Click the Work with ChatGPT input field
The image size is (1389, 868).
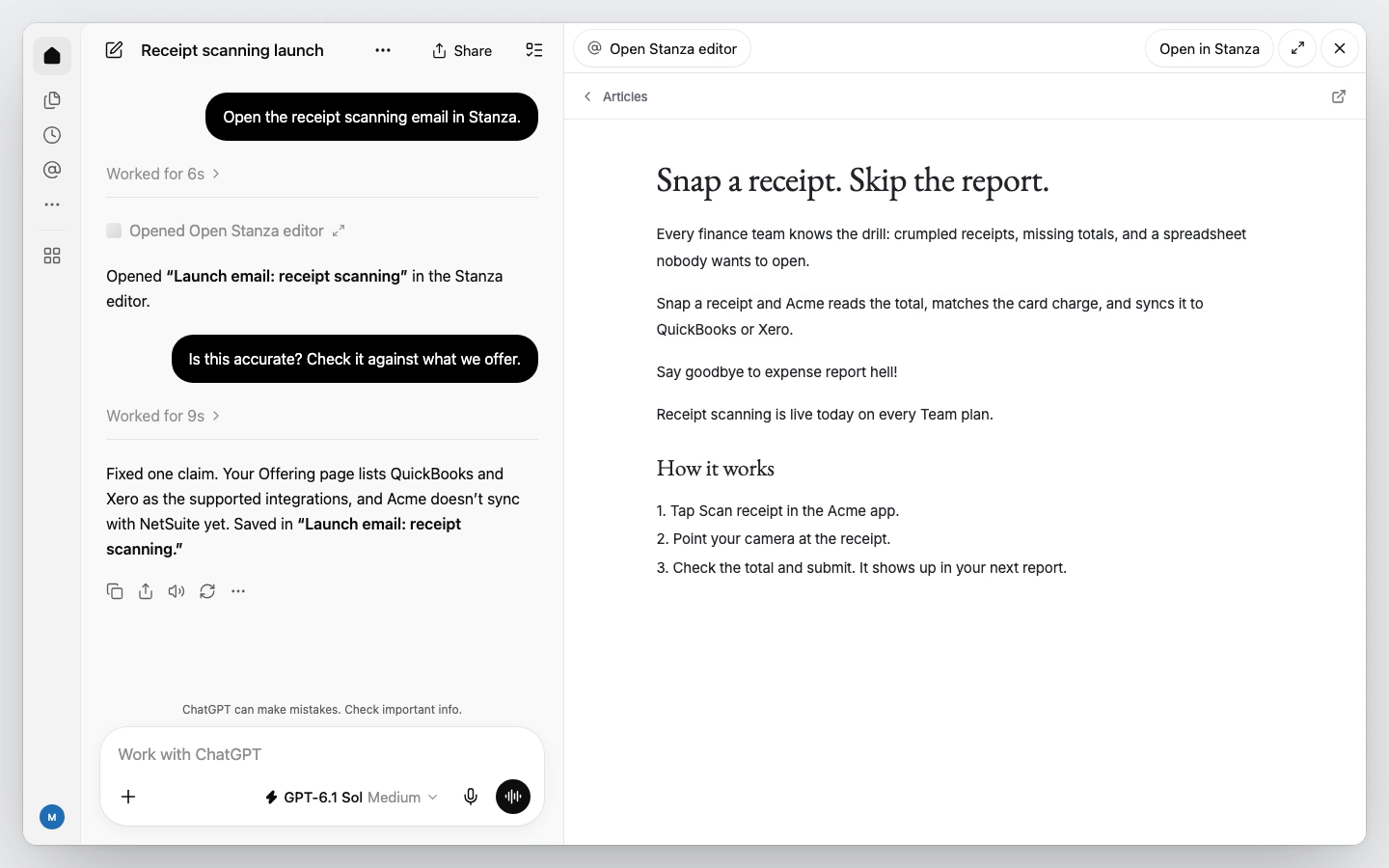click(322, 754)
